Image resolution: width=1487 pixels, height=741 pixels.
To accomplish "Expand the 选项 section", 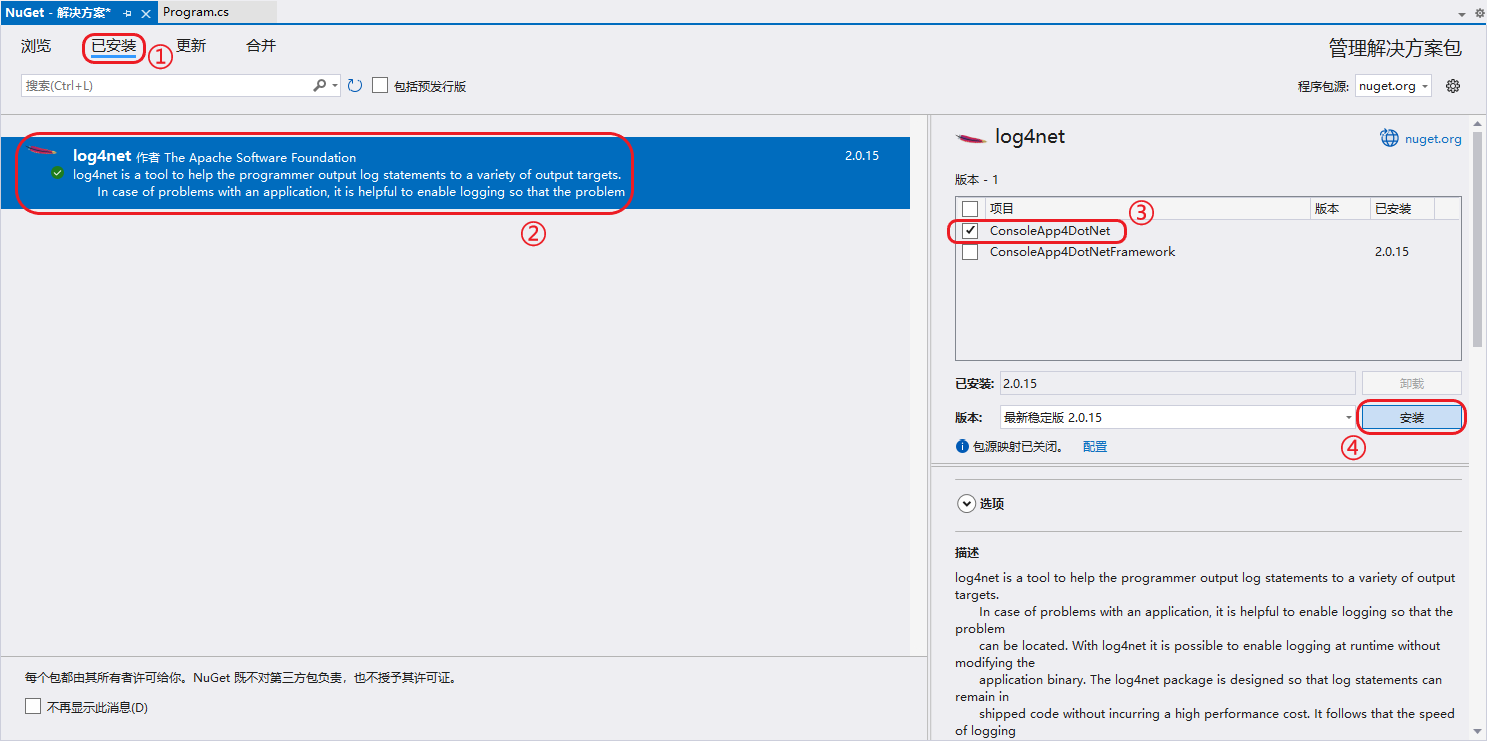I will (966, 504).
